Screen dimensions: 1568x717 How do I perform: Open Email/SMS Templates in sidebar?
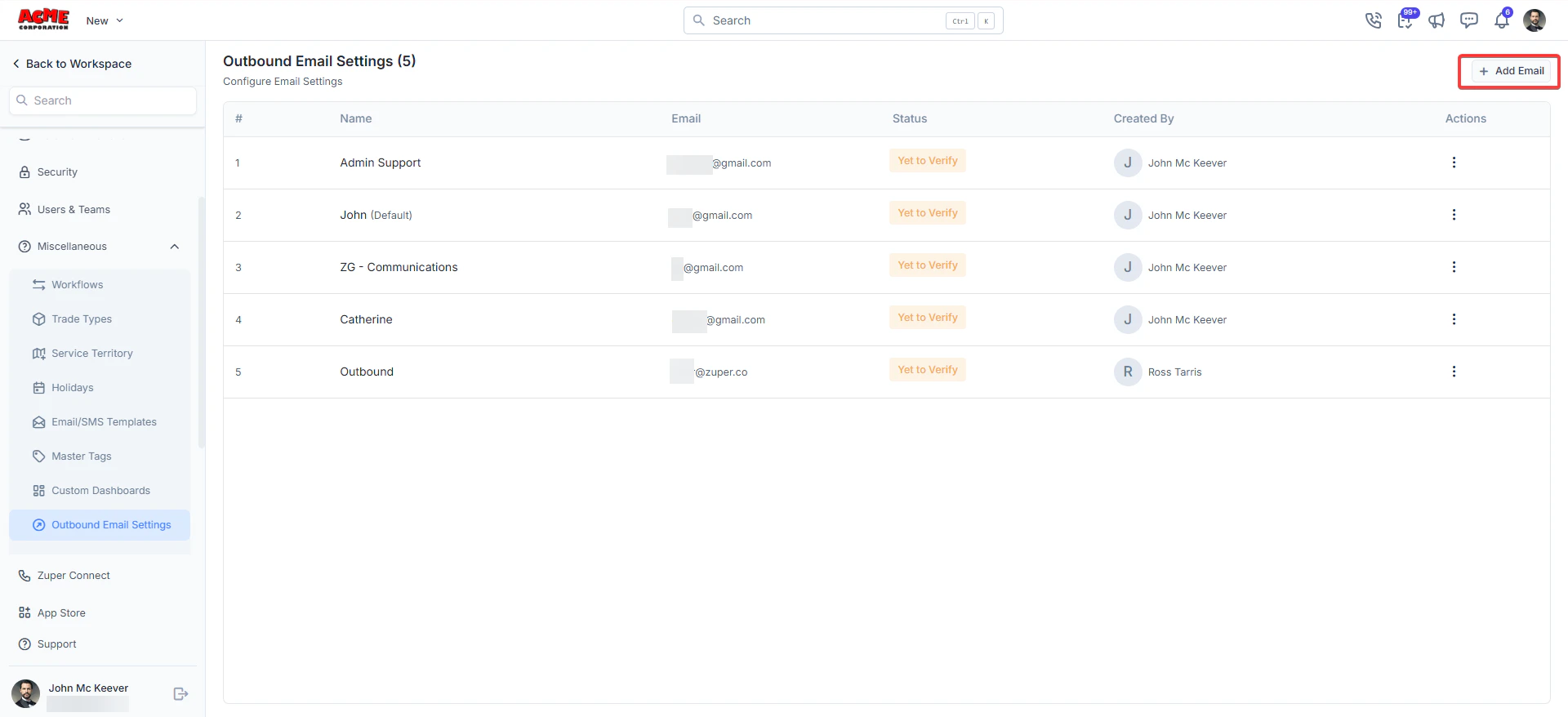[104, 422]
